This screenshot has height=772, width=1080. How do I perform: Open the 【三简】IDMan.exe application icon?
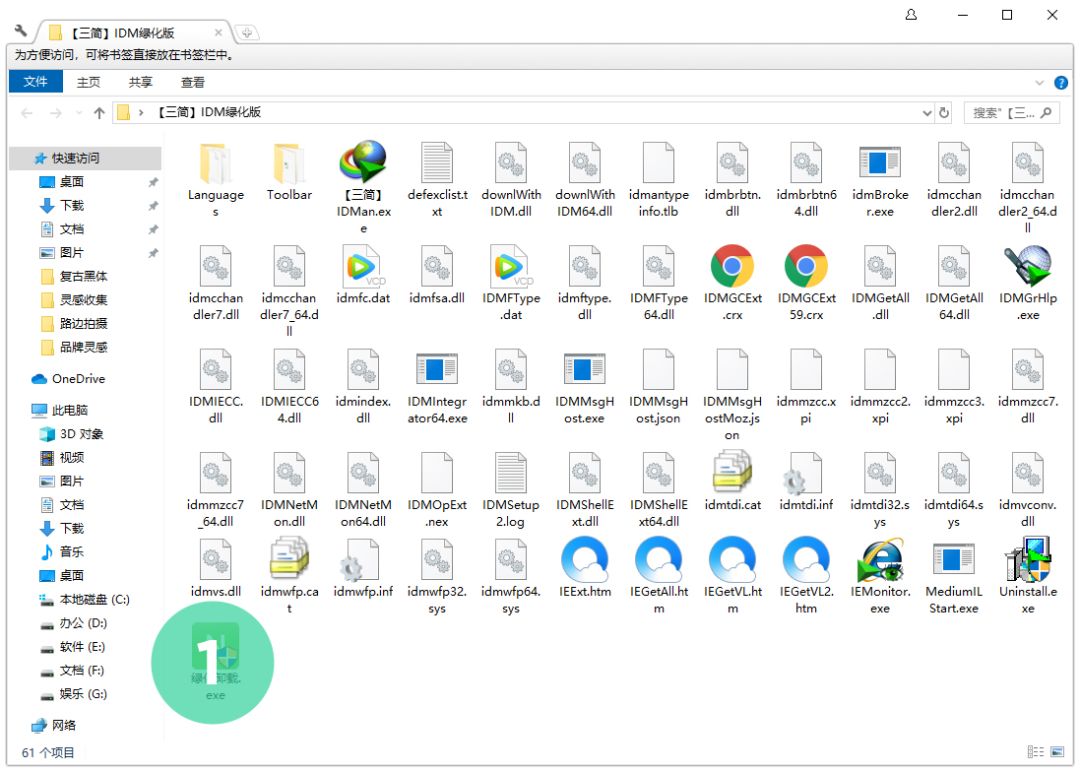pos(362,165)
